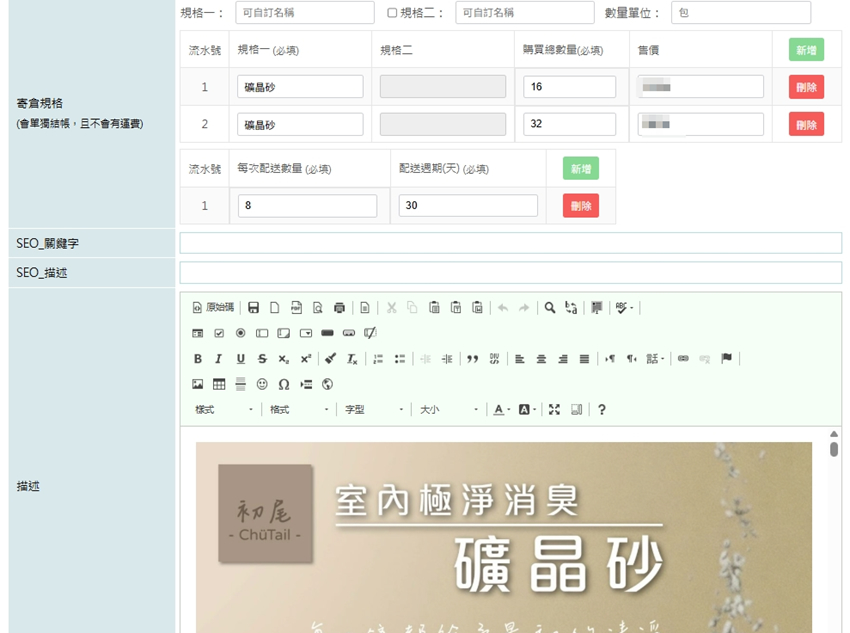Screen dimensions: 850x633
Task: Align text left
Action: tap(520, 359)
